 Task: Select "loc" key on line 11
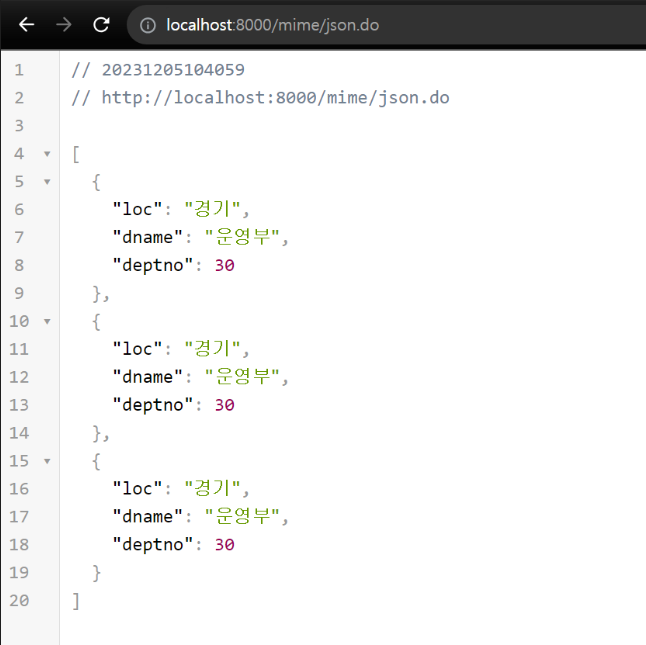[x=137, y=349]
